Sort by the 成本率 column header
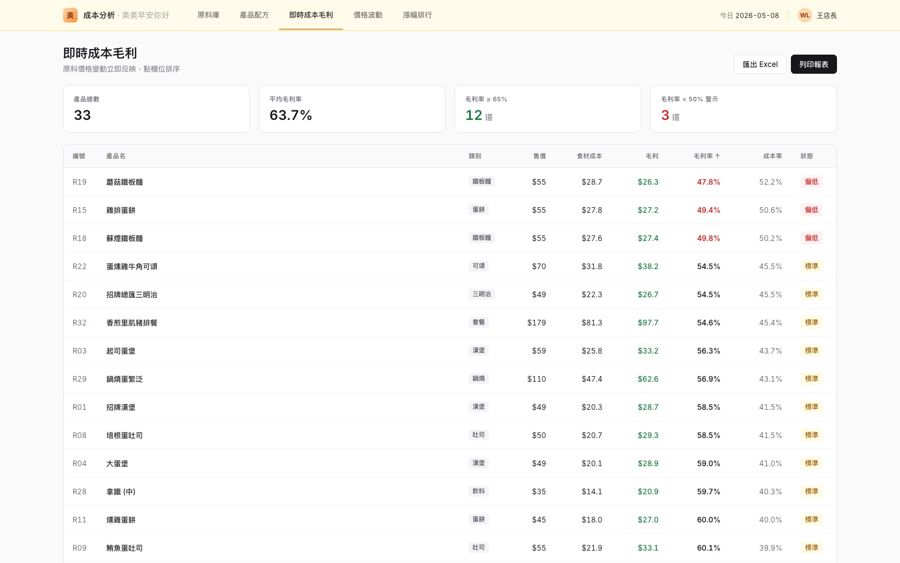 (773, 156)
